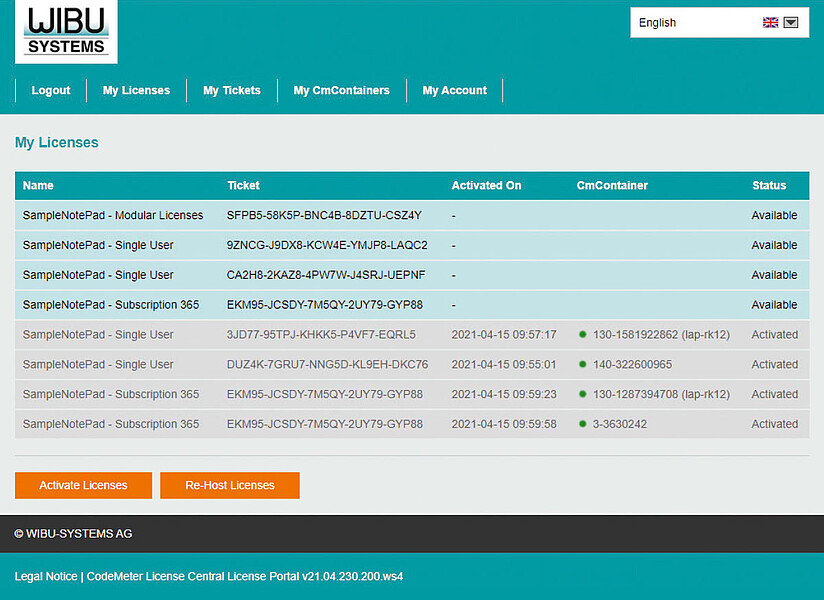This screenshot has width=824, height=600.
Task: Click the © WIBU-SYSTEMS AG footer text
Action: (x=73, y=534)
